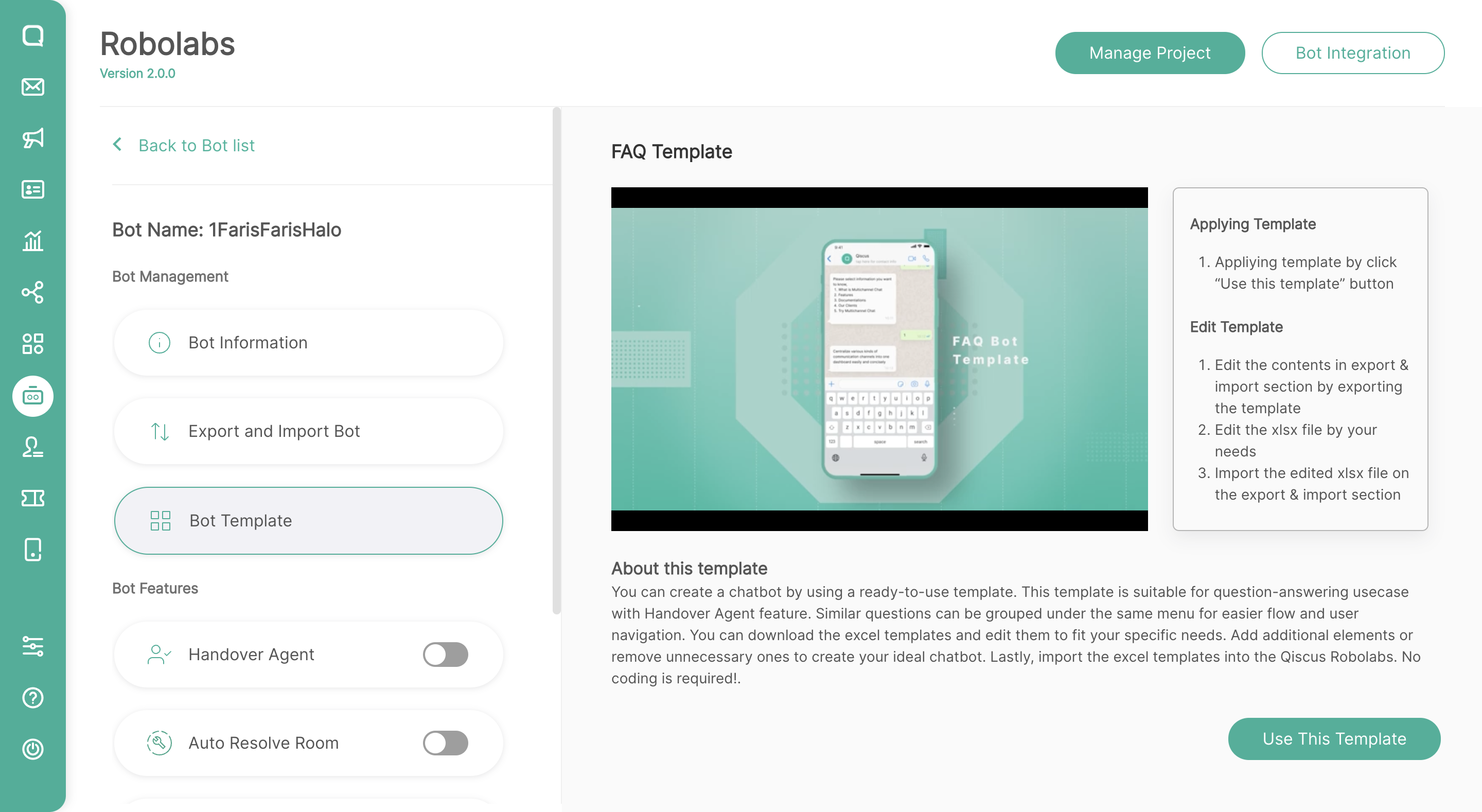Select the Bot Template menu item

[x=308, y=520]
